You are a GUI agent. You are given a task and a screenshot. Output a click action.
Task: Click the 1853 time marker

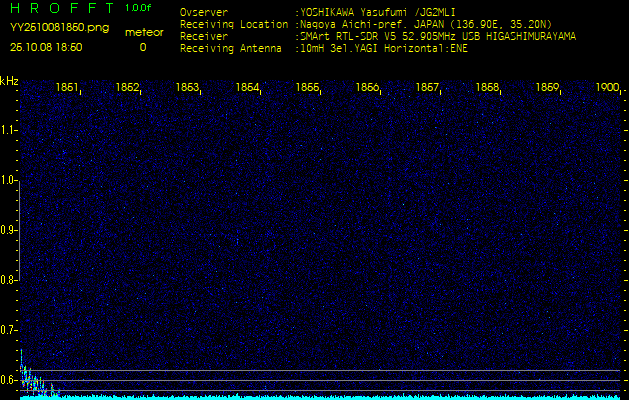[187, 87]
